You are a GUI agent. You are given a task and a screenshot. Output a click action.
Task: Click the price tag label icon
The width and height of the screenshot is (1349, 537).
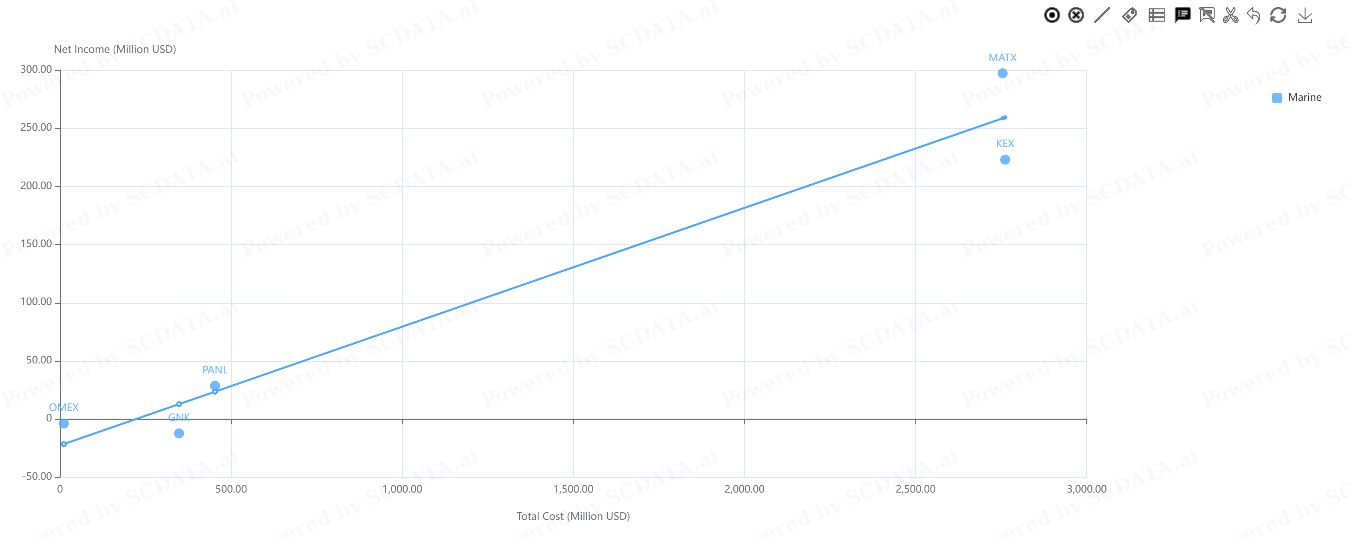(x=1130, y=15)
